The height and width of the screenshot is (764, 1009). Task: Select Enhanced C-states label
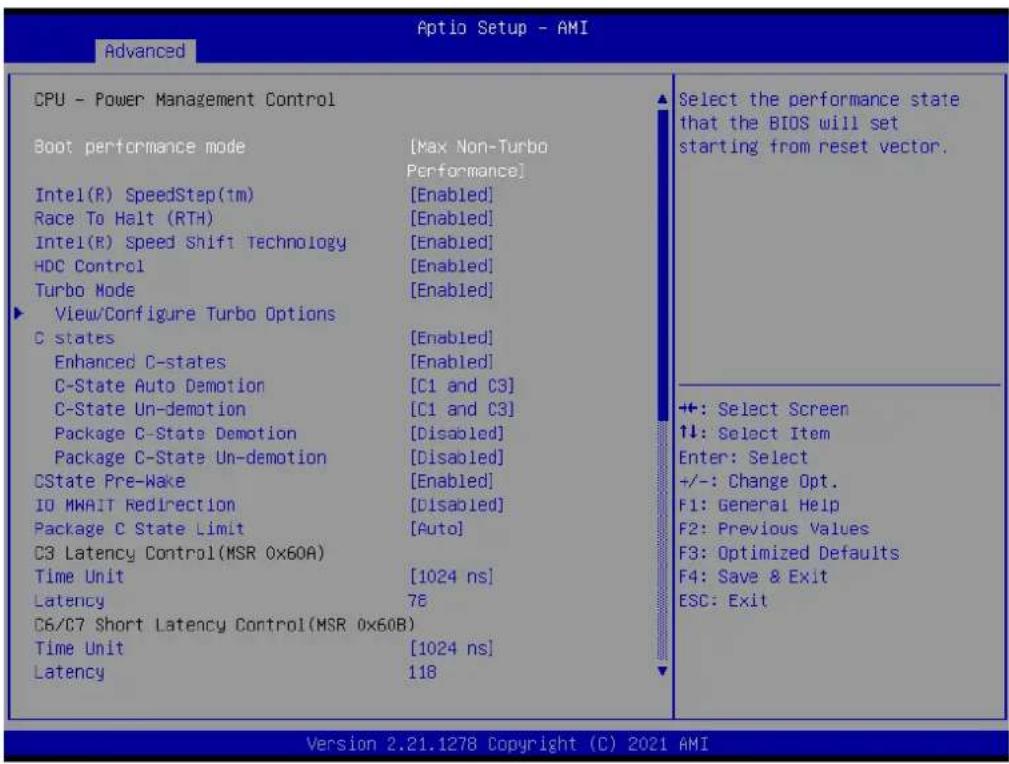140,362
